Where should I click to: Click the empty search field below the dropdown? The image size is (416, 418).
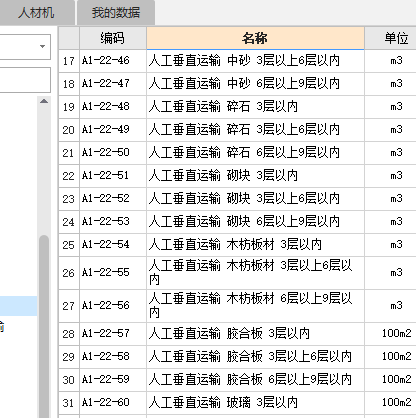pyautogui.click(x=25, y=80)
